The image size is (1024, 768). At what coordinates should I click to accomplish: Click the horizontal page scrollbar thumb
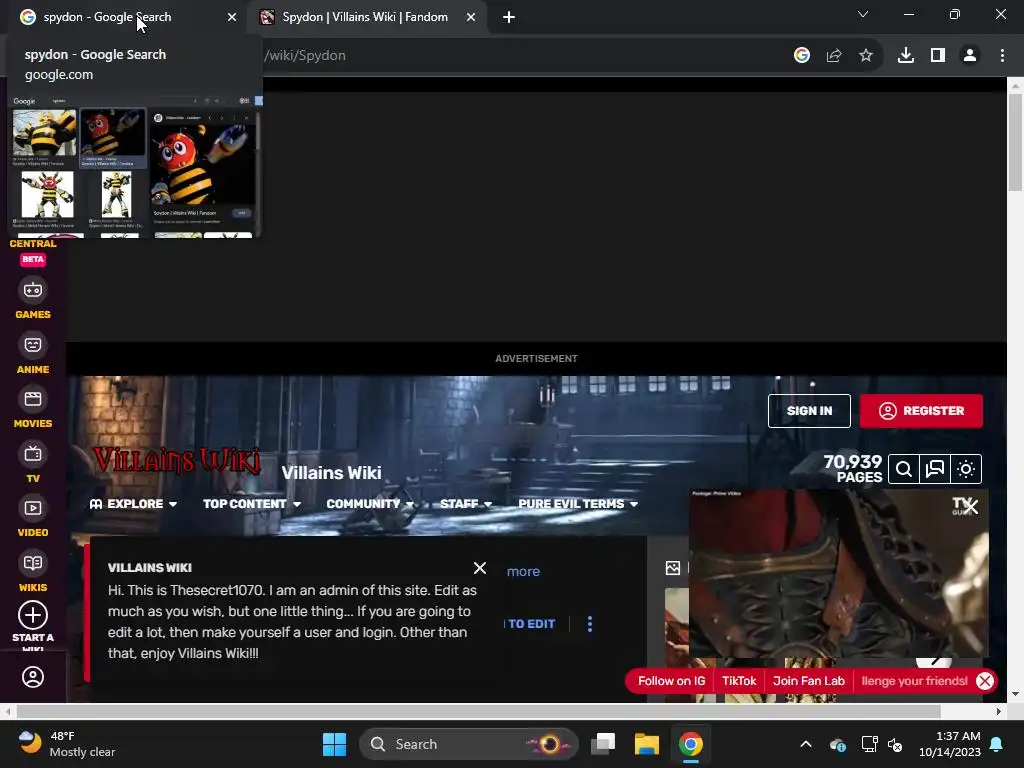click(479, 711)
